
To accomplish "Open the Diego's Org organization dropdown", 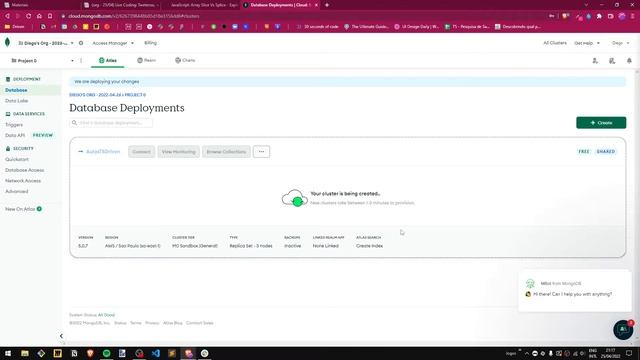I will [x=46, y=43].
